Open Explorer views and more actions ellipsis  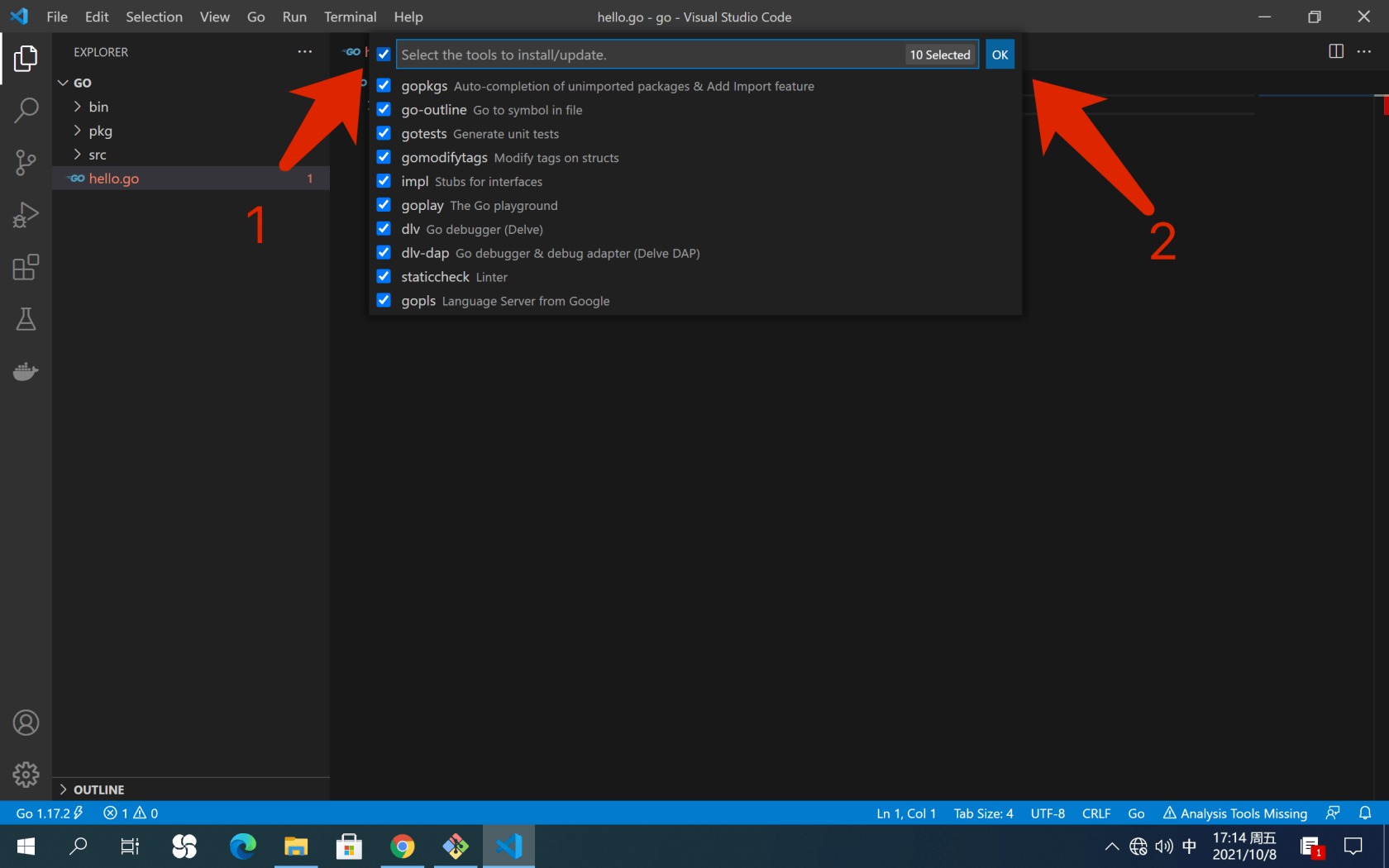pyautogui.click(x=305, y=51)
